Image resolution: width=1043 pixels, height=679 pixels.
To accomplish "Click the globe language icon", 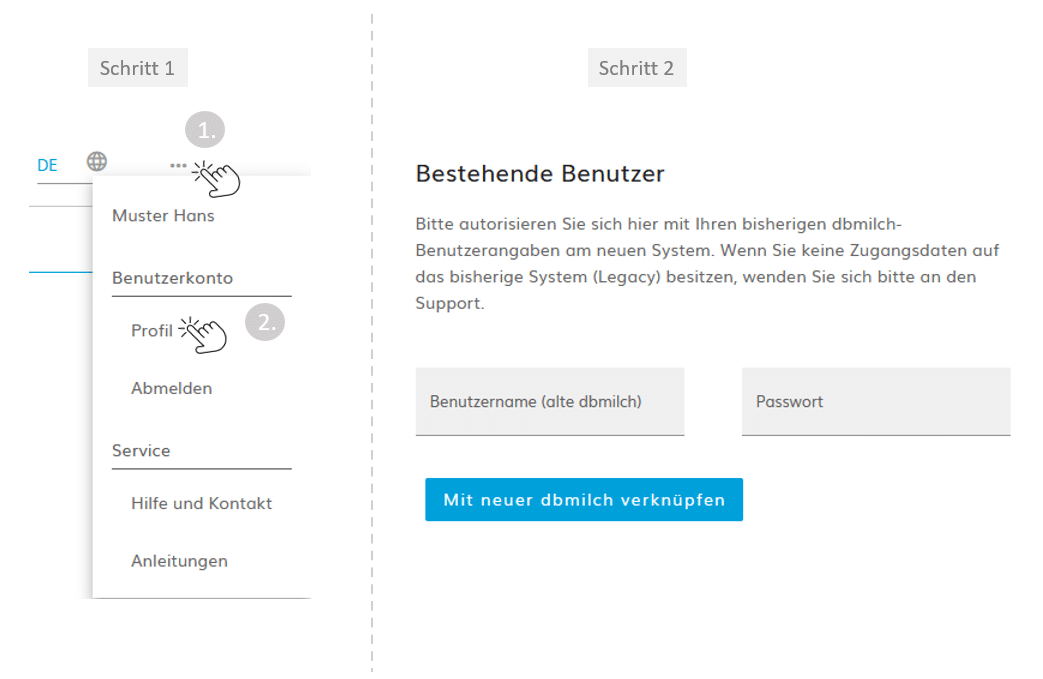I will (96, 162).
